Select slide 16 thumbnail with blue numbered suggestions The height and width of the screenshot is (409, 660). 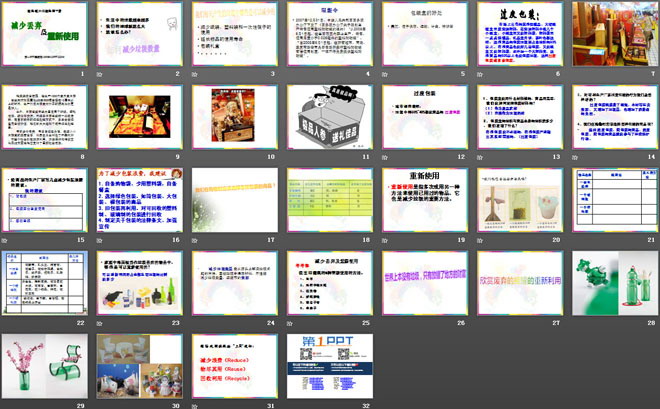140,200
